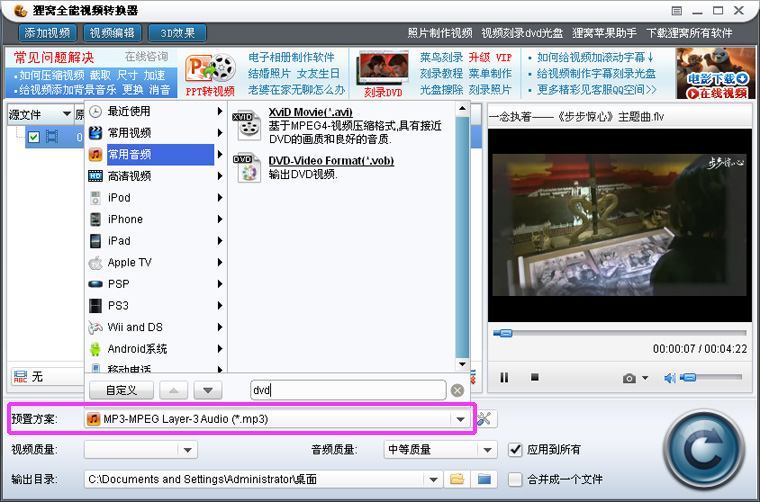Open the snapshot camera dropdown arrow

(645, 378)
